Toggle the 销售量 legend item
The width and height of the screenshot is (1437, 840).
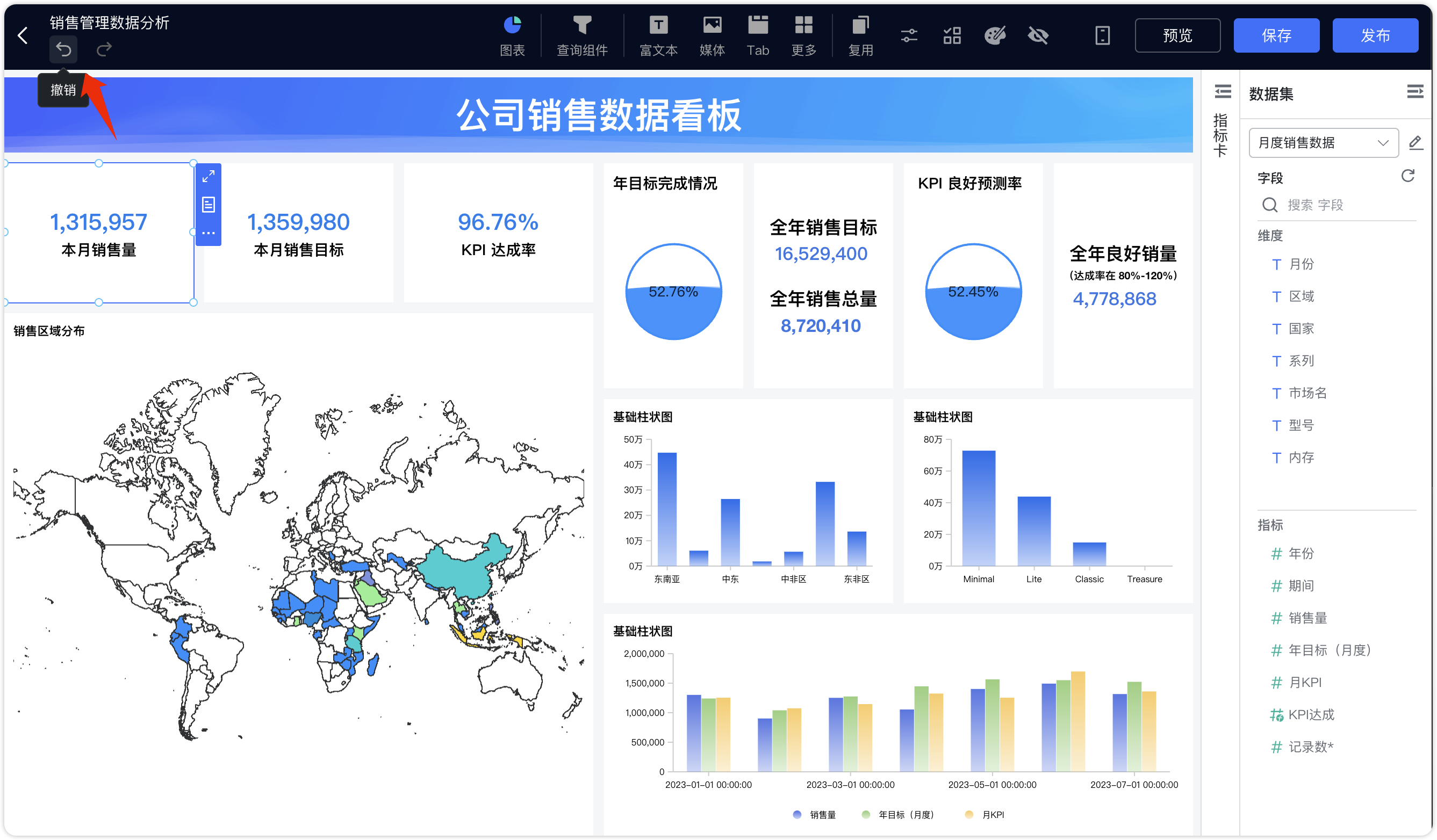[814, 815]
